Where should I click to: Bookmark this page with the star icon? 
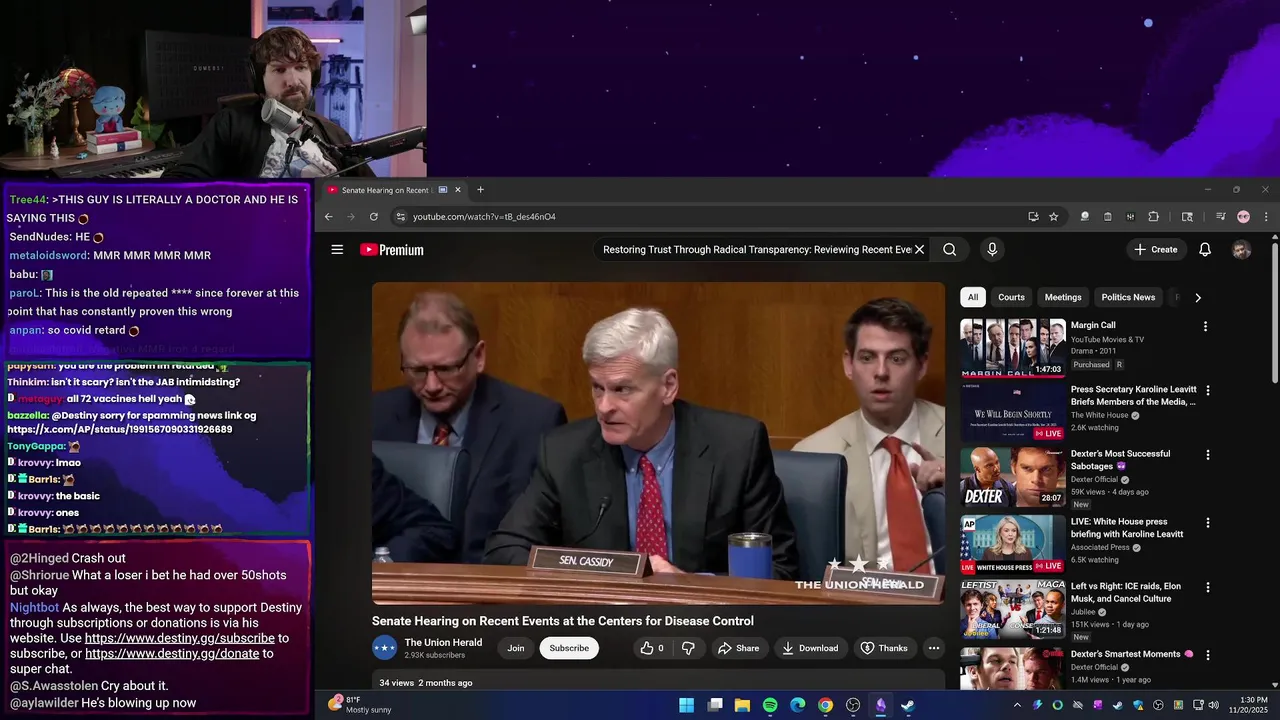[x=1053, y=217]
